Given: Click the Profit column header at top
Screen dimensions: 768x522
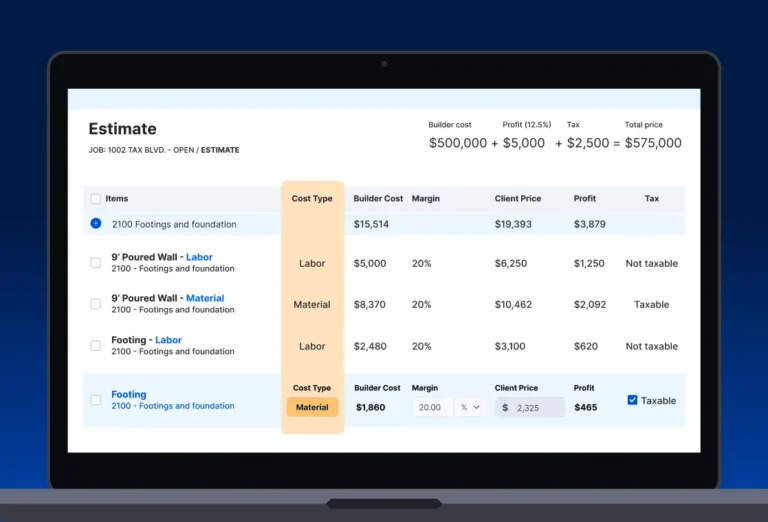Looking at the screenshot, I should 585,198.
